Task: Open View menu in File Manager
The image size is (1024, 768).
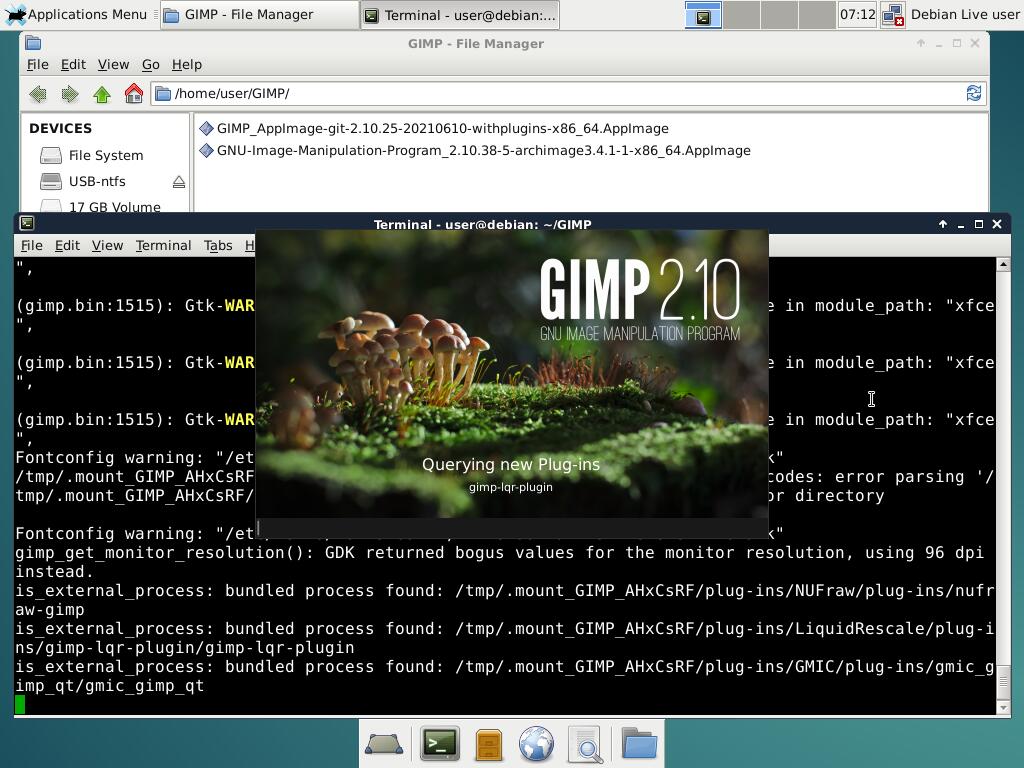Action: tap(113, 65)
